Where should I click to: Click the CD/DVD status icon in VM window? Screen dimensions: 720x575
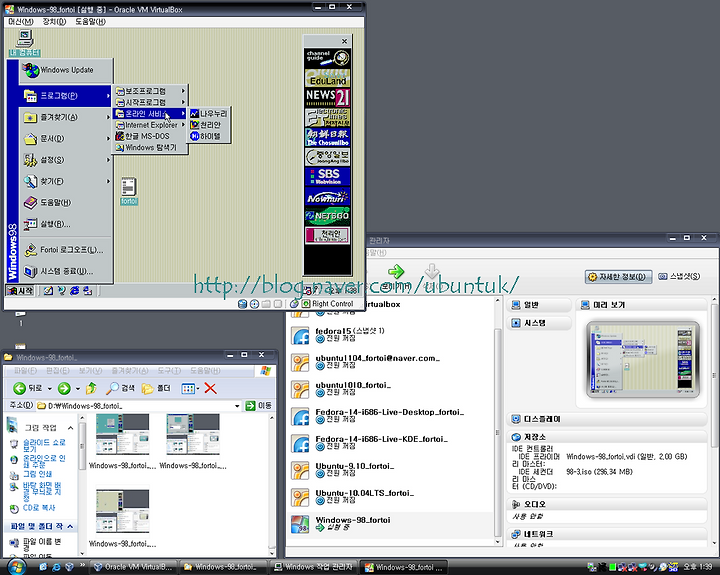[254, 304]
